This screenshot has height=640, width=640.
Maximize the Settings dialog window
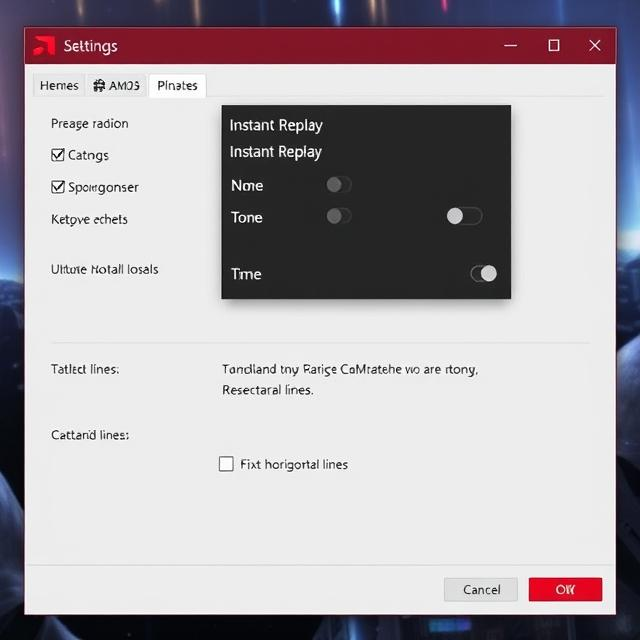tap(554, 46)
